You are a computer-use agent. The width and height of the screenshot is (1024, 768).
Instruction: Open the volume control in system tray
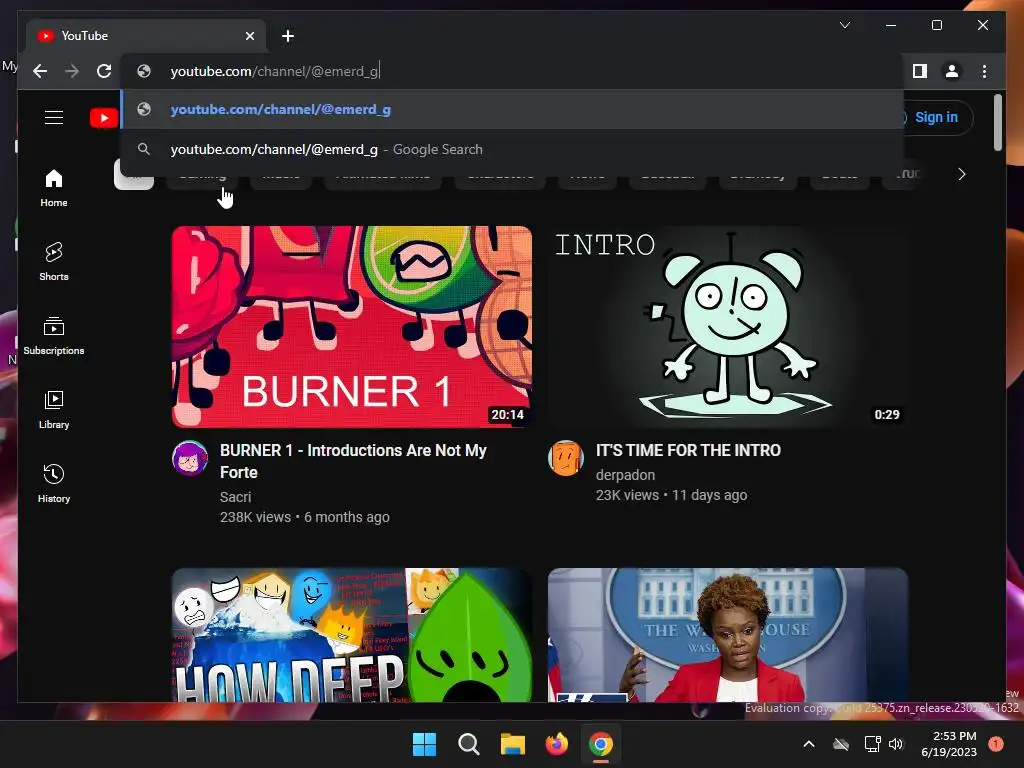[x=896, y=744]
